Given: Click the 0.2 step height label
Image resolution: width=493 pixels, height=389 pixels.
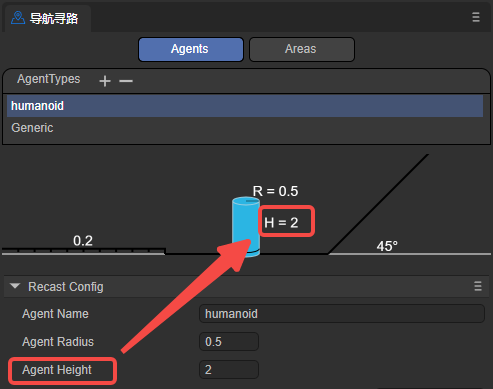Looking at the screenshot, I should tap(83, 241).
